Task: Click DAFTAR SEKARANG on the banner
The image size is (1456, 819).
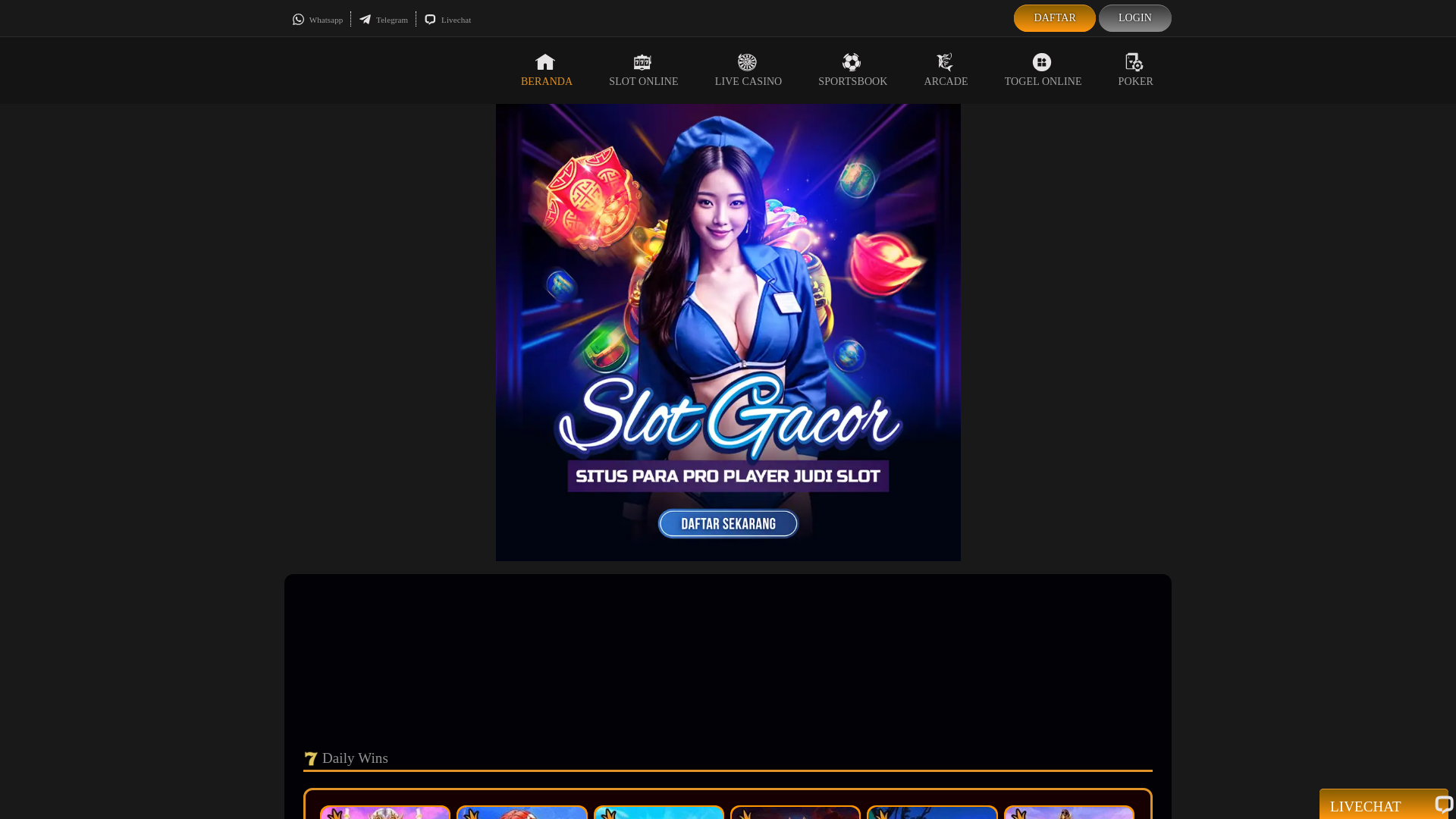Action: pyautogui.click(x=728, y=524)
